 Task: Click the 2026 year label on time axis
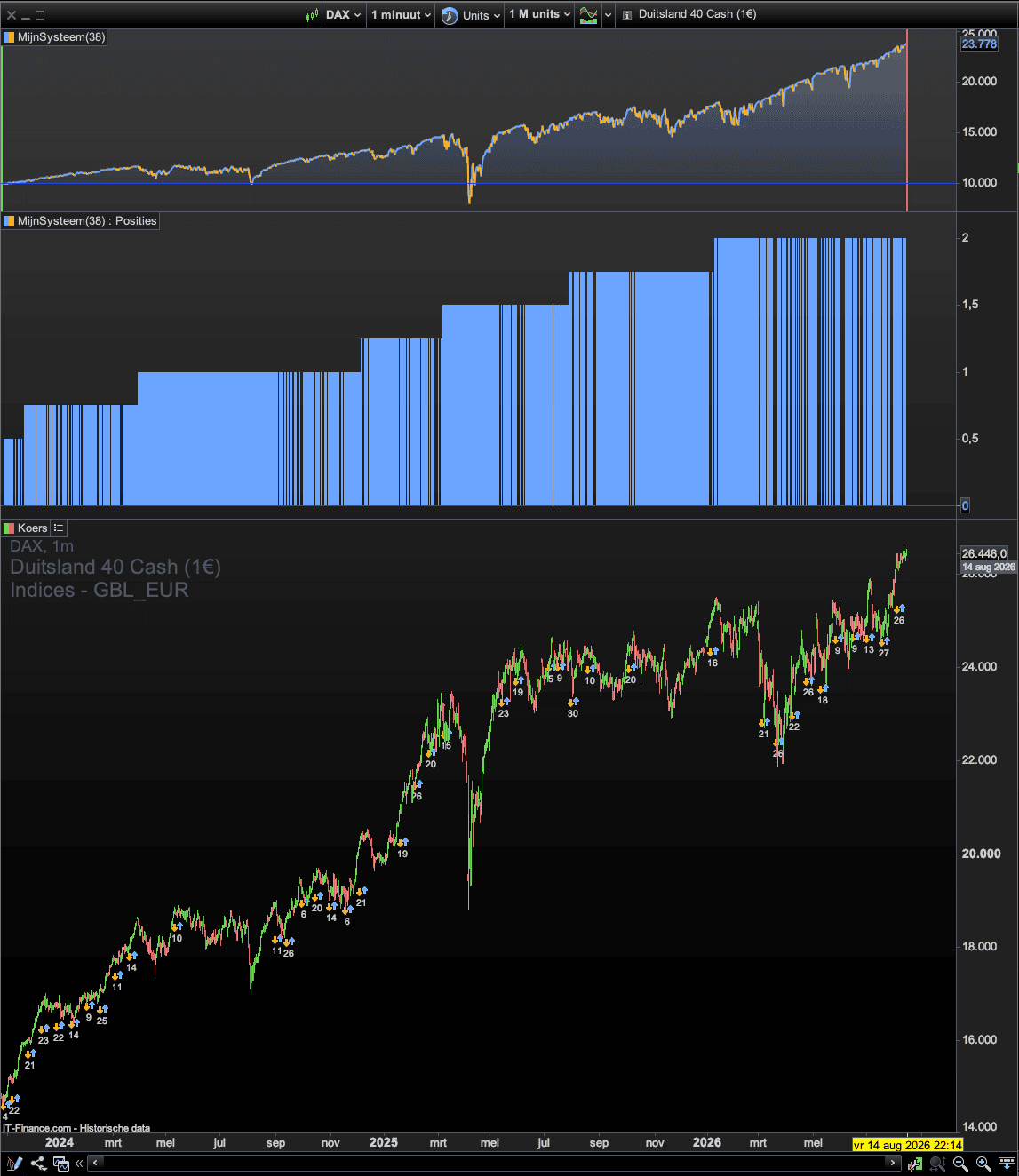[x=707, y=1142]
